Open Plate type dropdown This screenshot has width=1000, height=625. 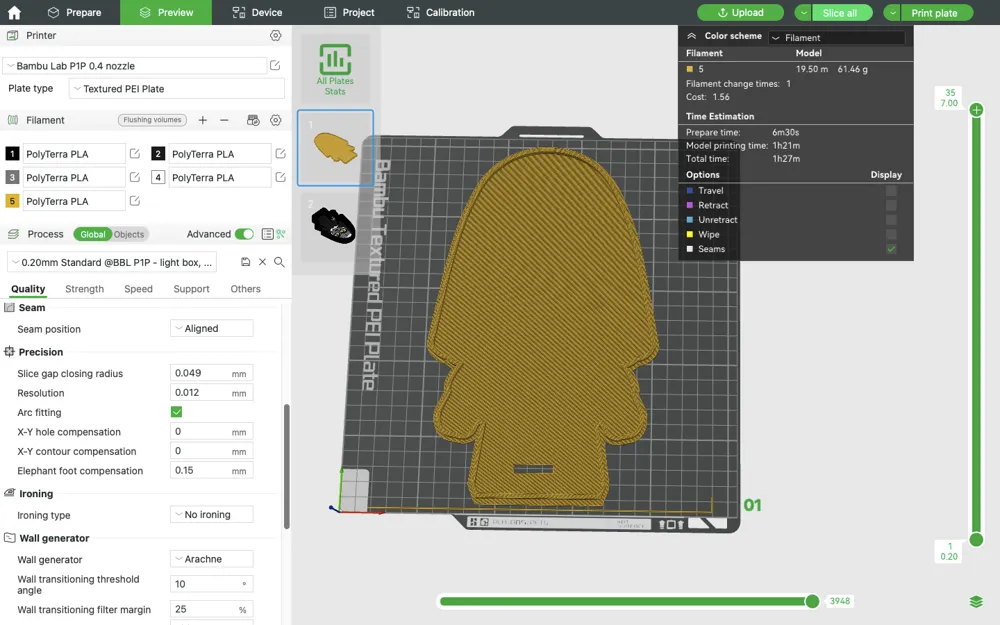177,89
